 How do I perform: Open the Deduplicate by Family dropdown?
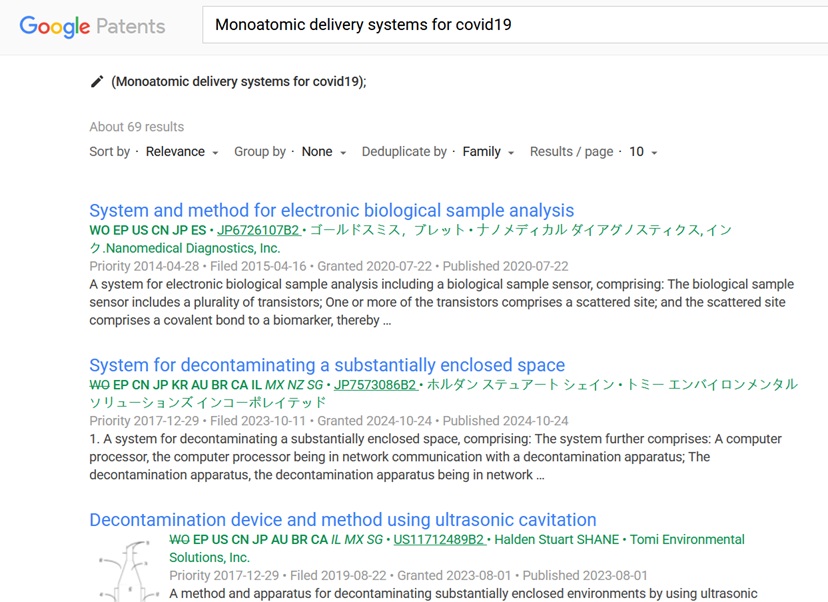pyautogui.click(x=488, y=152)
